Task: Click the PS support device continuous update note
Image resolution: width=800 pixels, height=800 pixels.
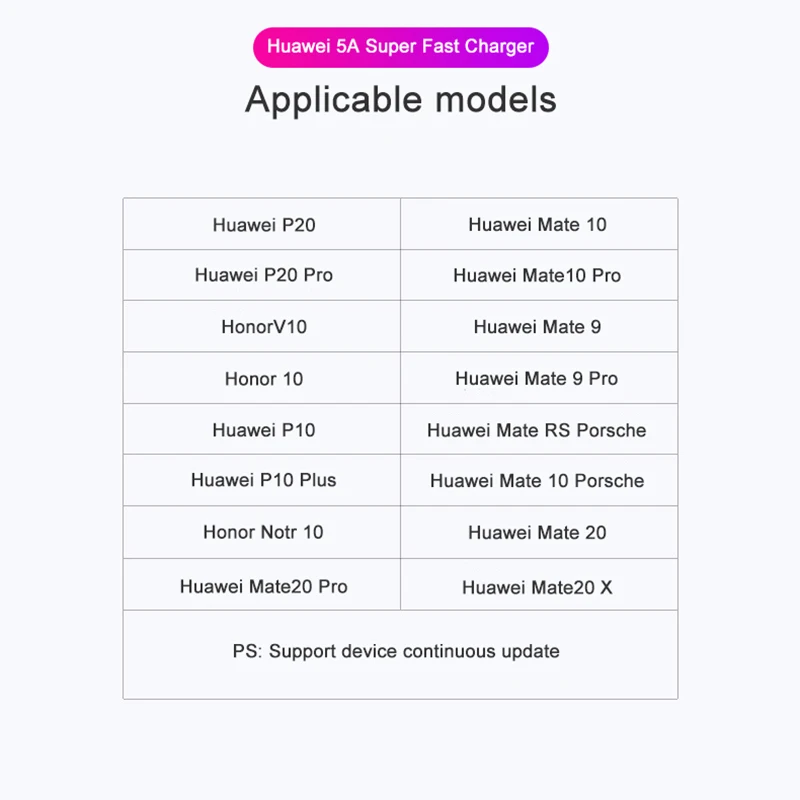Action: pos(396,651)
